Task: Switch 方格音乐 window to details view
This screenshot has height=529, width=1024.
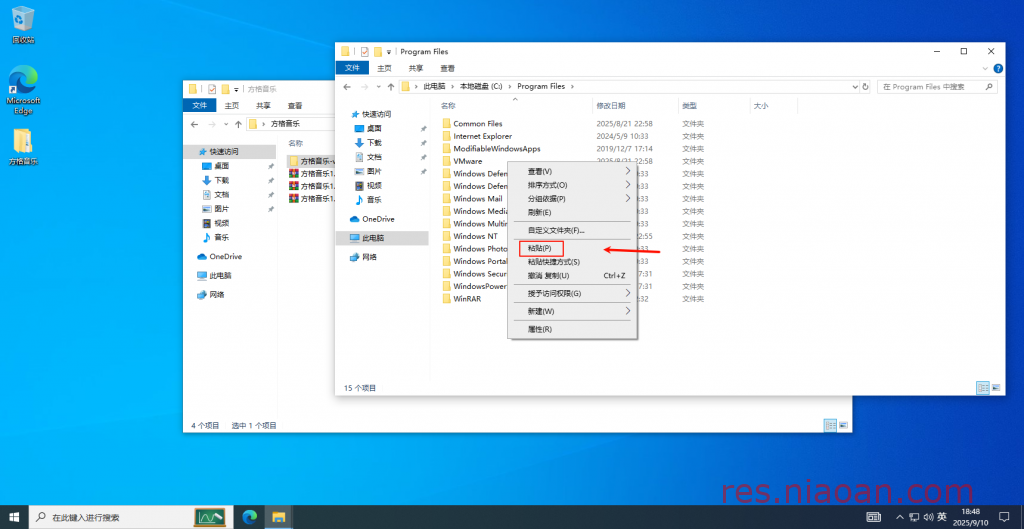Action: (830, 425)
